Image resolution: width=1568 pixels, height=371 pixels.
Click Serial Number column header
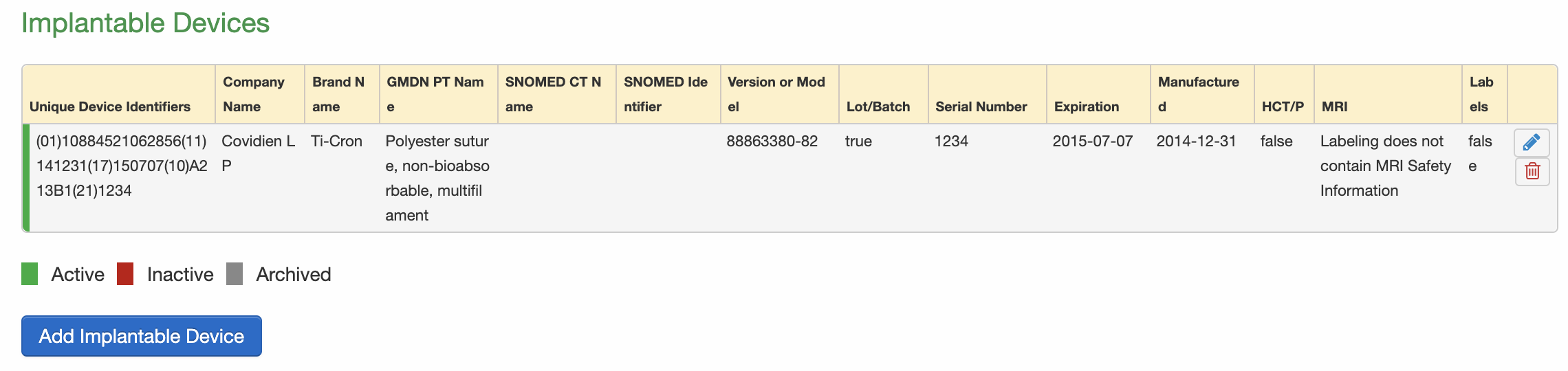(981, 106)
